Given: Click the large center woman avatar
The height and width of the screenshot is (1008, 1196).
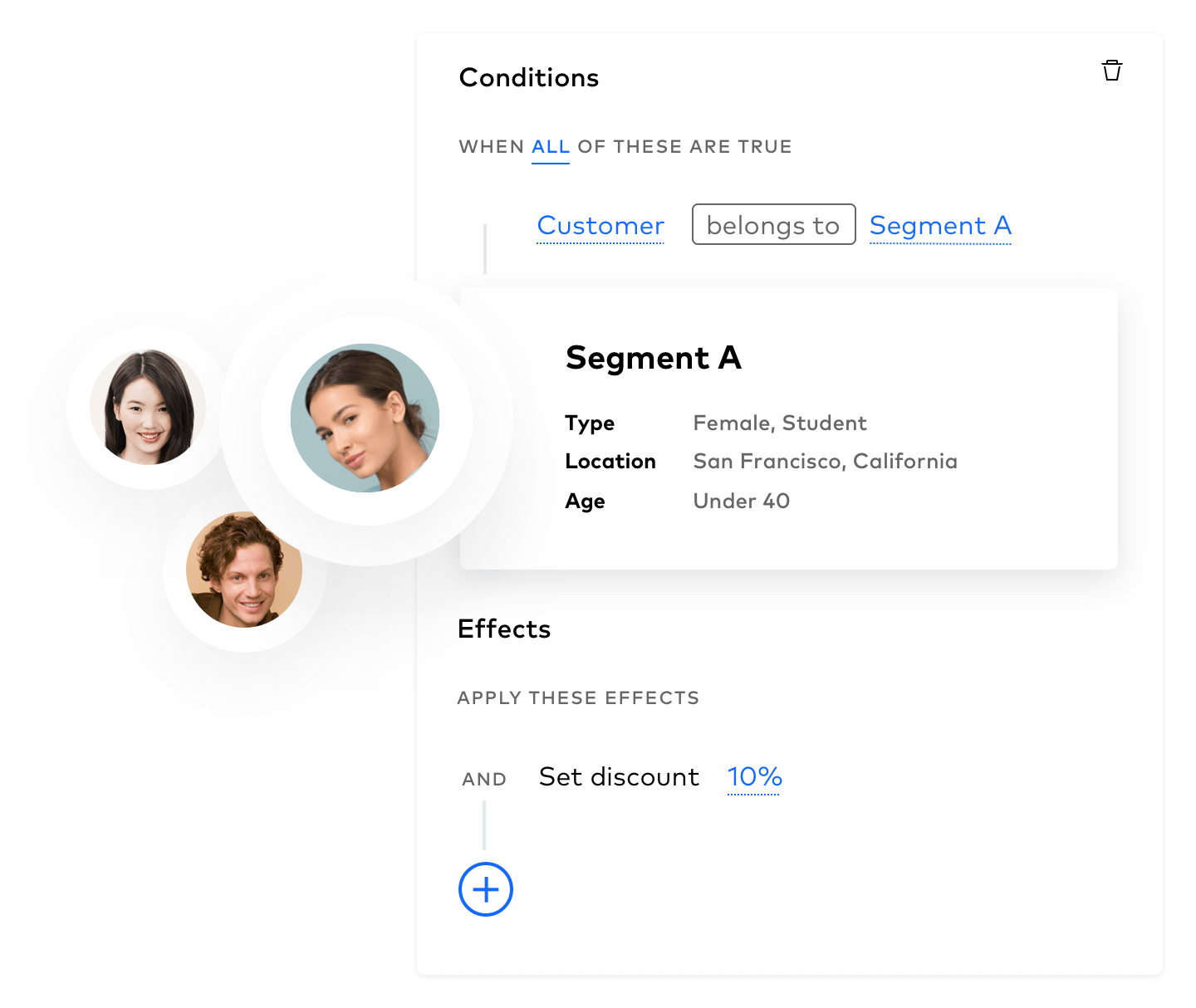Looking at the screenshot, I should [x=365, y=418].
